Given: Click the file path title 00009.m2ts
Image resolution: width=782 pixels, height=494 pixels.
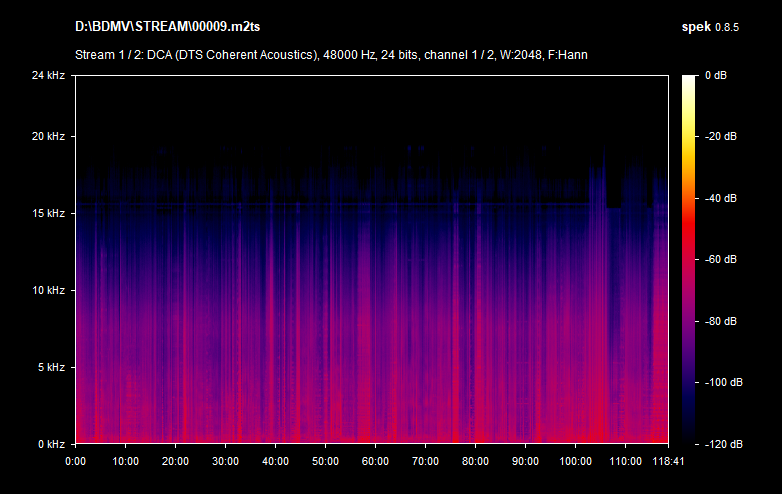Looking at the screenshot, I should pos(163,25).
